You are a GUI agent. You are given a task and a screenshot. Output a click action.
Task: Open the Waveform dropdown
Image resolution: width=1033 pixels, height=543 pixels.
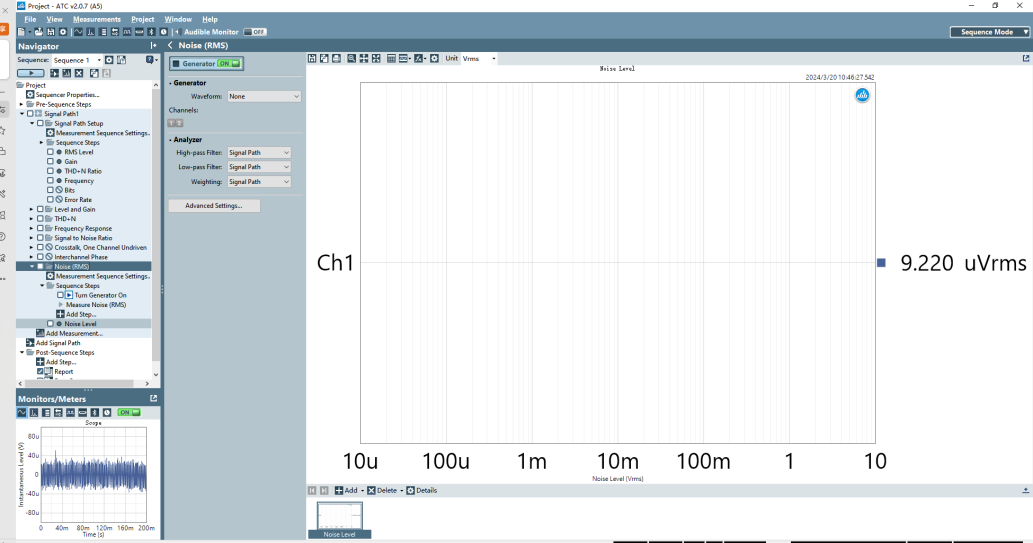coord(264,96)
